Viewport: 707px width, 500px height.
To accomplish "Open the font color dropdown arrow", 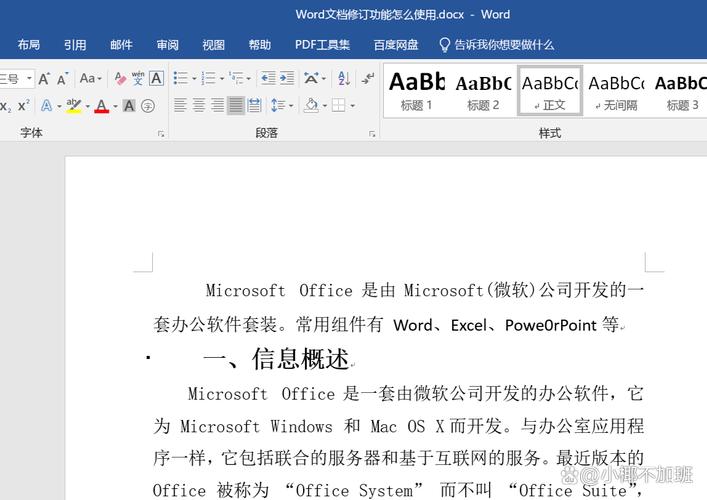I will (115, 106).
